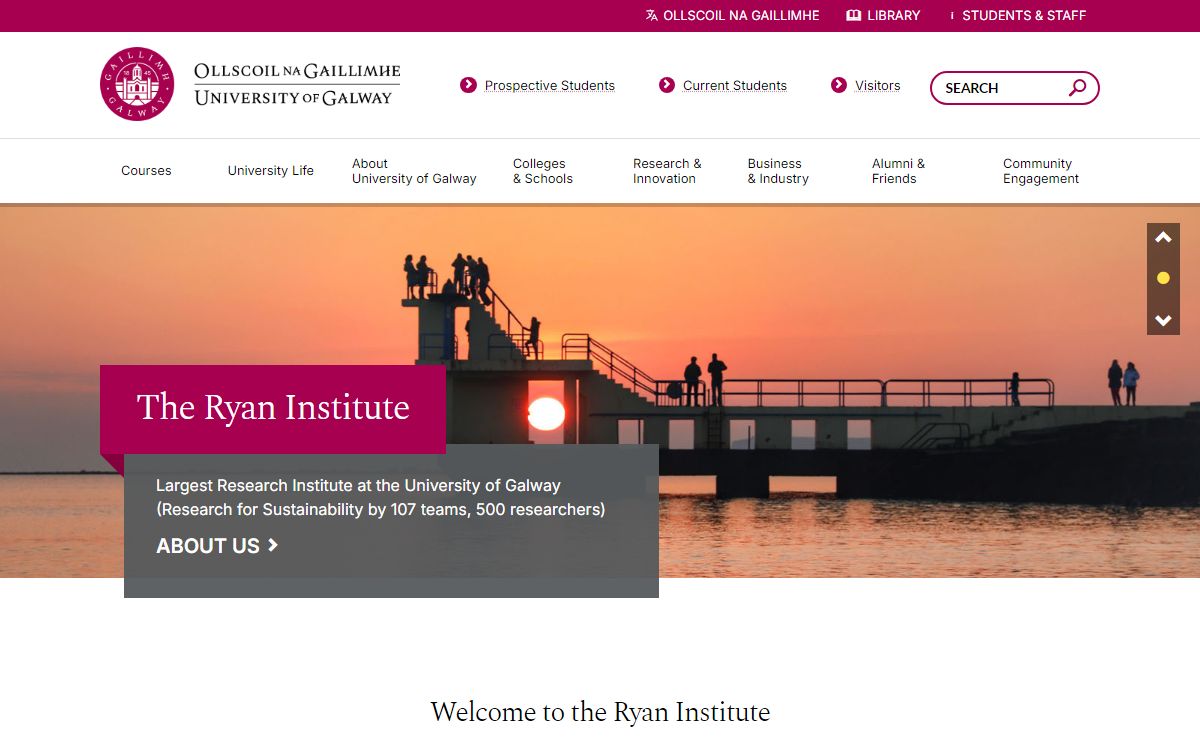The width and height of the screenshot is (1200, 740).
Task: Open Students & Staff link
Action: click(1024, 16)
